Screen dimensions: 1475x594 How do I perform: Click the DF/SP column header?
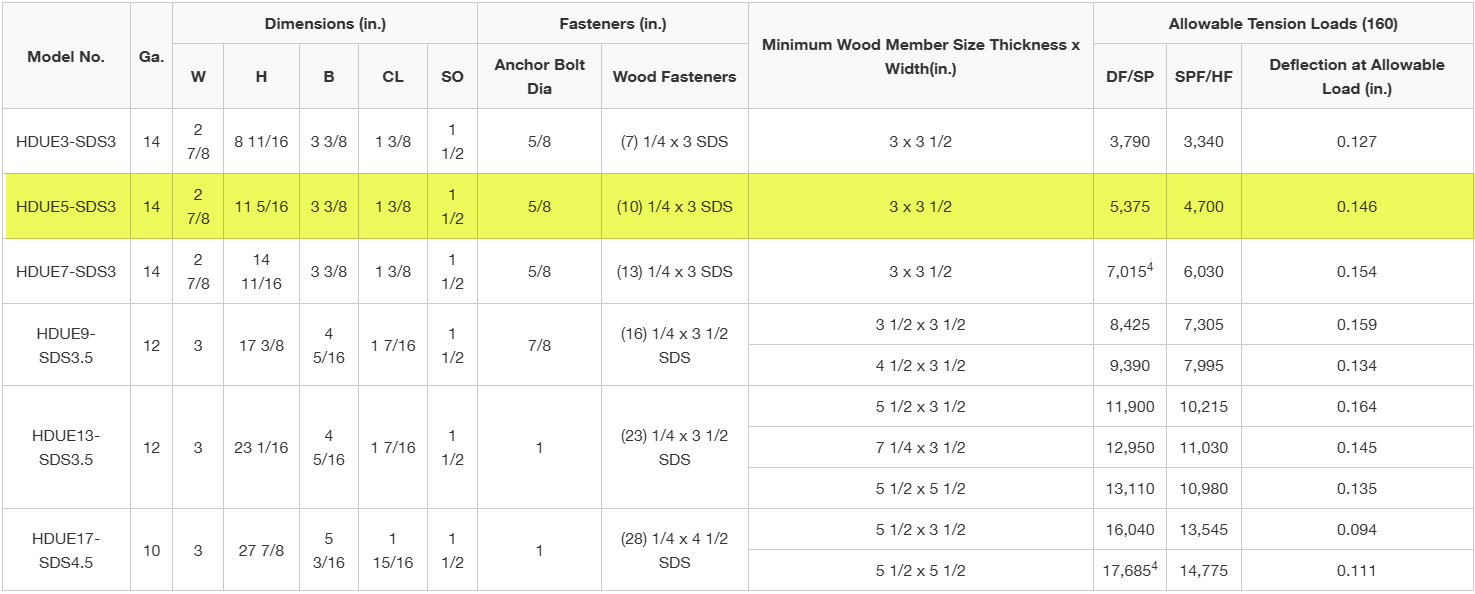(1130, 76)
